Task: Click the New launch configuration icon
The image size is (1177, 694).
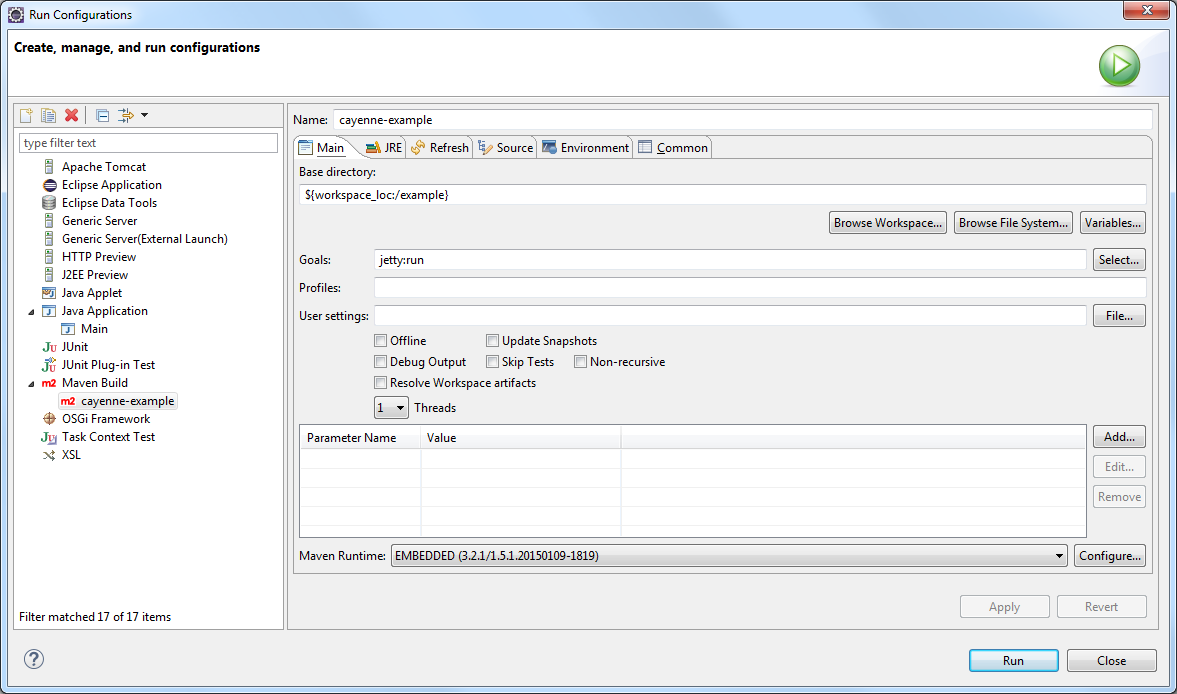Action: pos(26,115)
